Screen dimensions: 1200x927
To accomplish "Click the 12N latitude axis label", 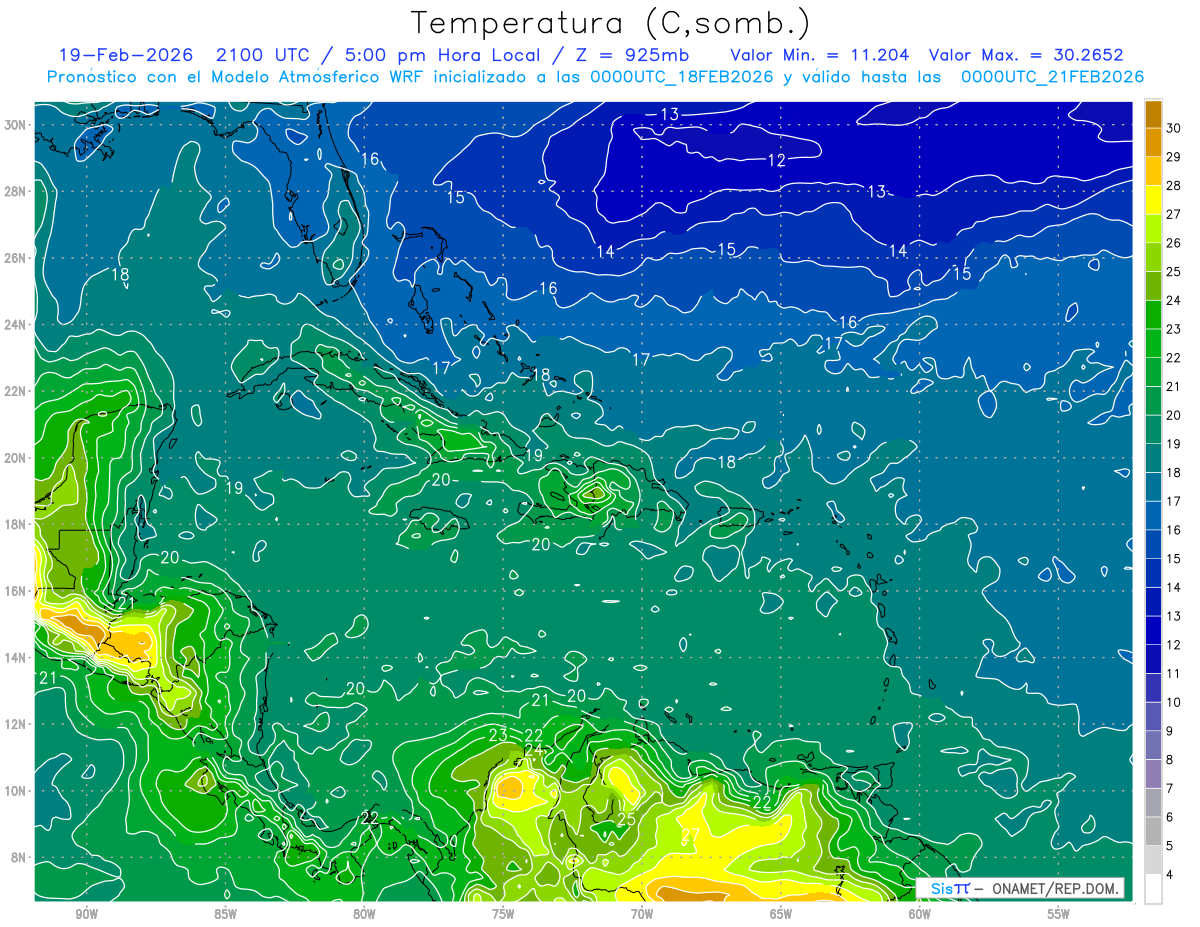I will pos(15,724).
